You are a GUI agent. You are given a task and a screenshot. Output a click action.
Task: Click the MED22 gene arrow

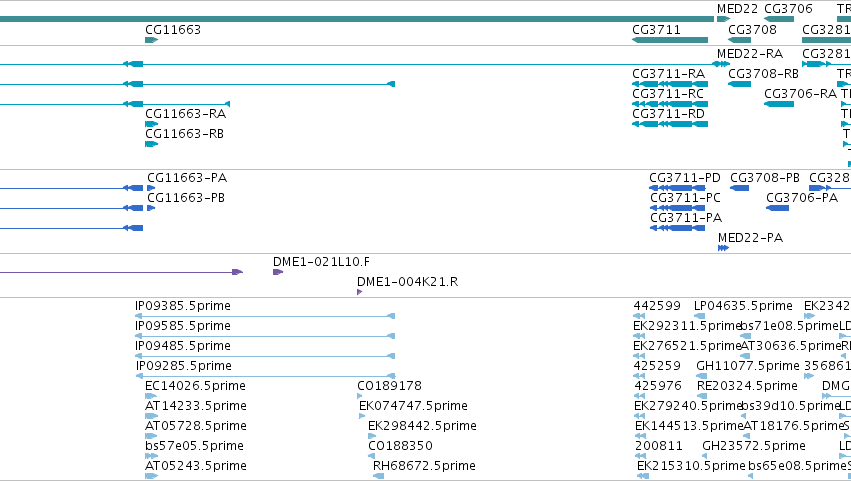click(723, 19)
